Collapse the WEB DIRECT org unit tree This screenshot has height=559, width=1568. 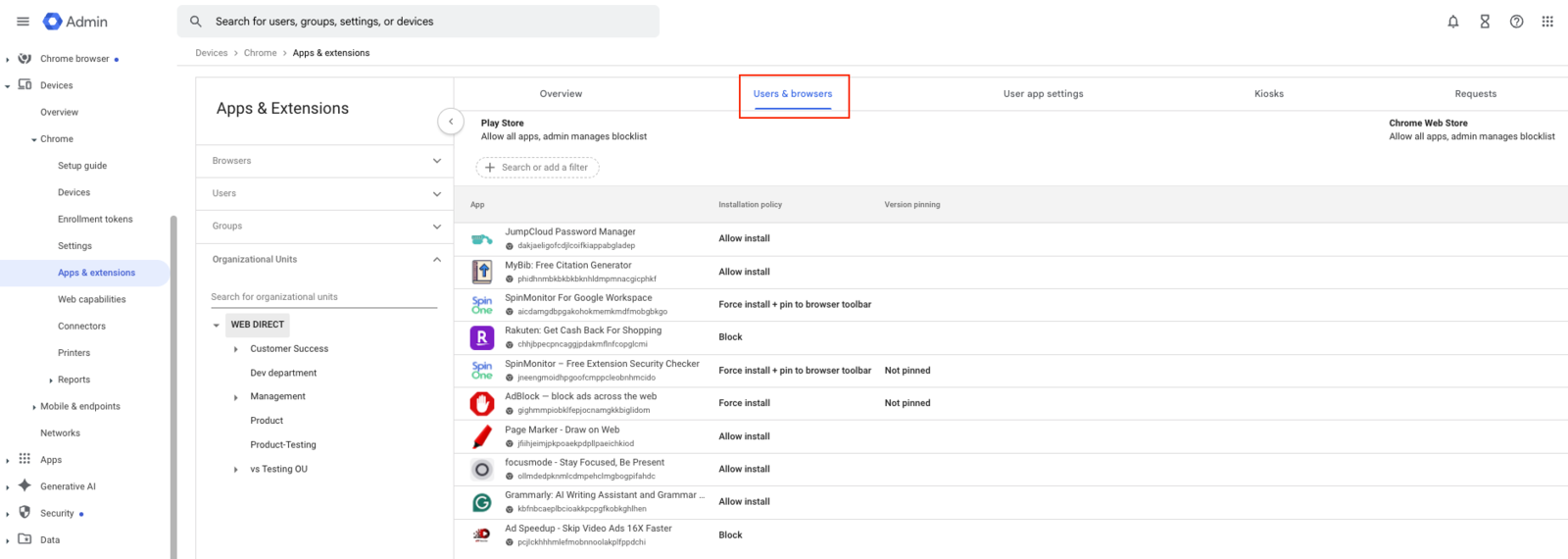pyautogui.click(x=217, y=325)
